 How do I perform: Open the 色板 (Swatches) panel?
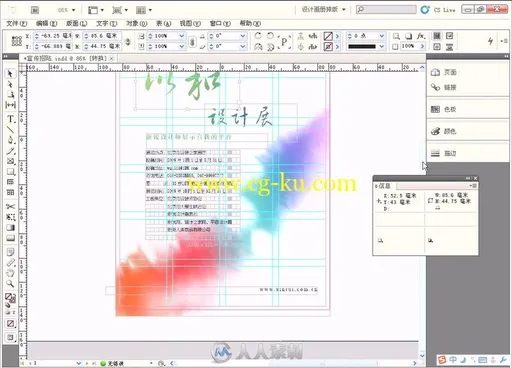coord(444,109)
